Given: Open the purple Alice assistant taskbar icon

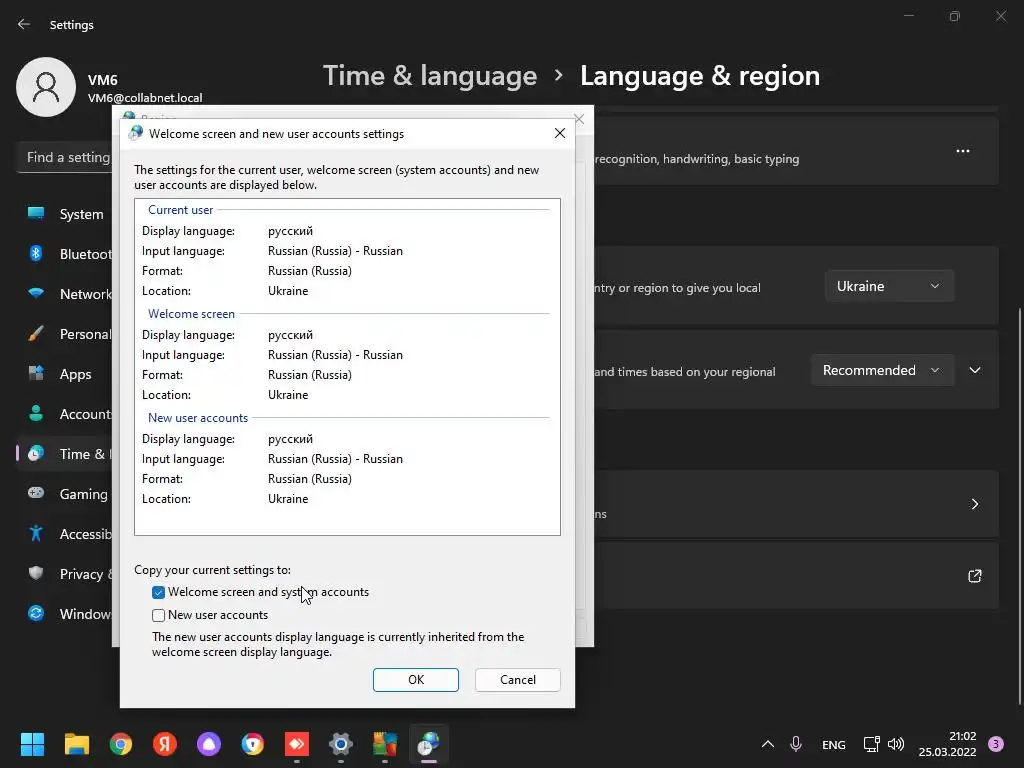Looking at the screenshot, I should (209, 744).
